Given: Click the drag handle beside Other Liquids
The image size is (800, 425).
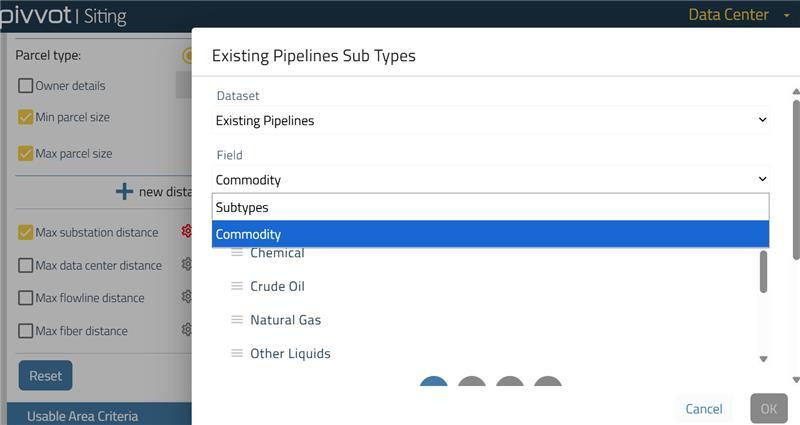Looking at the screenshot, I should click(237, 353).
